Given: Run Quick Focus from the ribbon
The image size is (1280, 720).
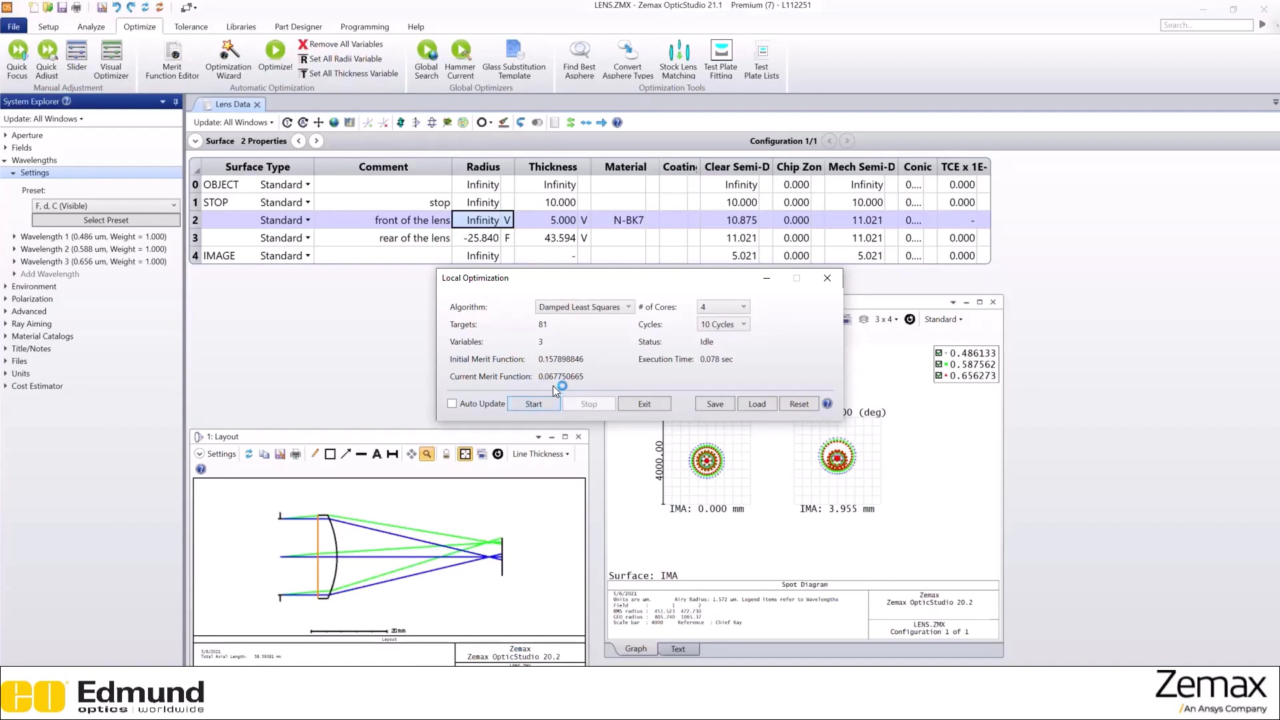Looking at the screenshot, I should [x=17, y=60].
